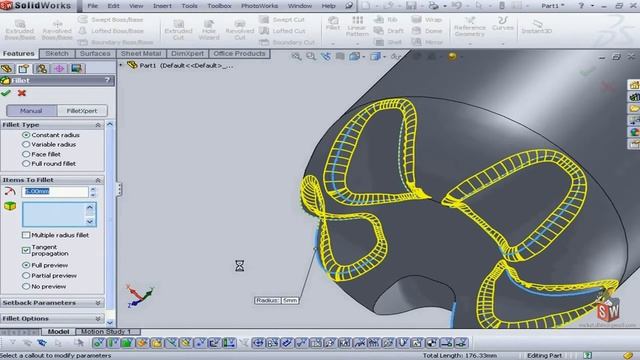Select Variable radius fillet type

tap(26, 144)
